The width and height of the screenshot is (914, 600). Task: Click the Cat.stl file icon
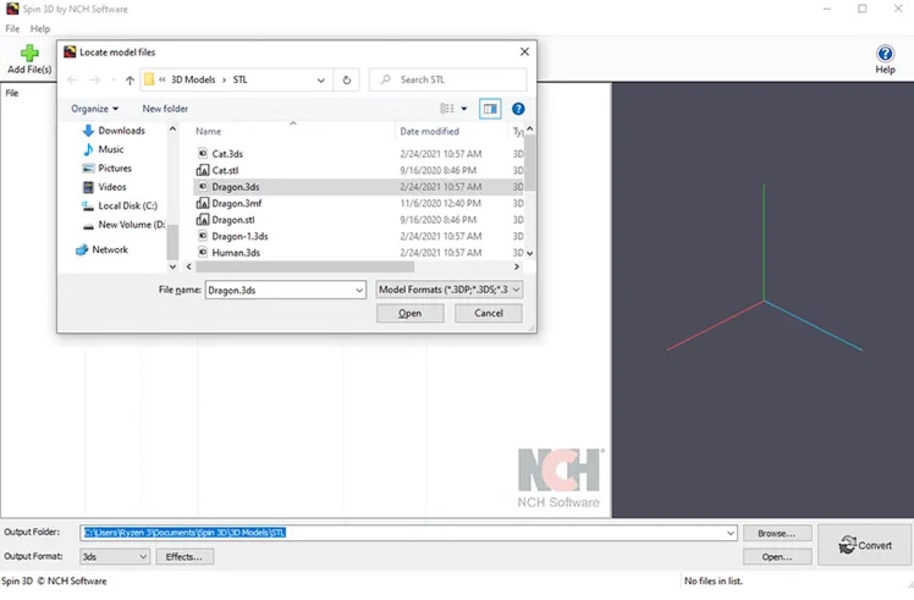pos(202,170)
